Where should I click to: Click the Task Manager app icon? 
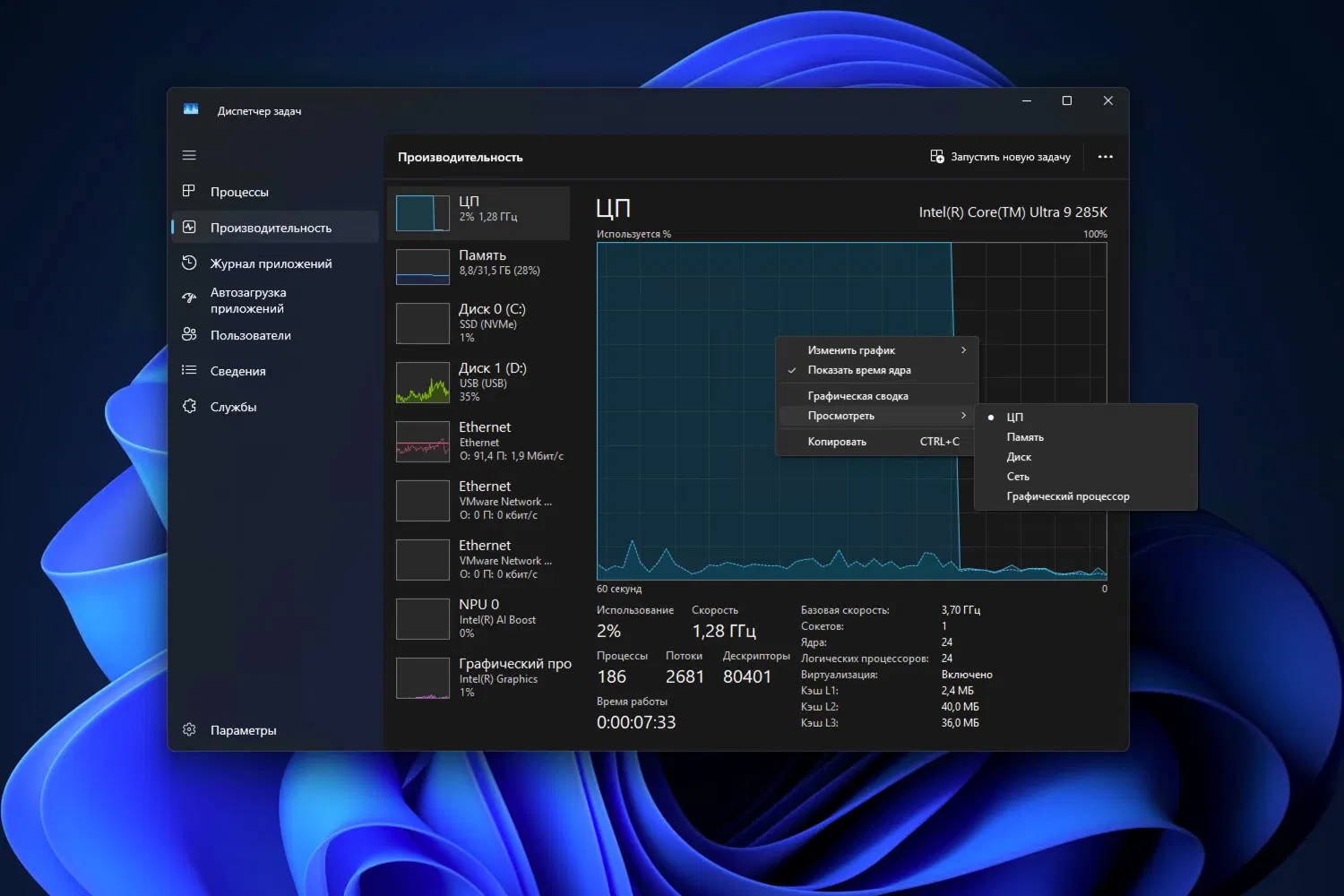(x=191, y=109)
